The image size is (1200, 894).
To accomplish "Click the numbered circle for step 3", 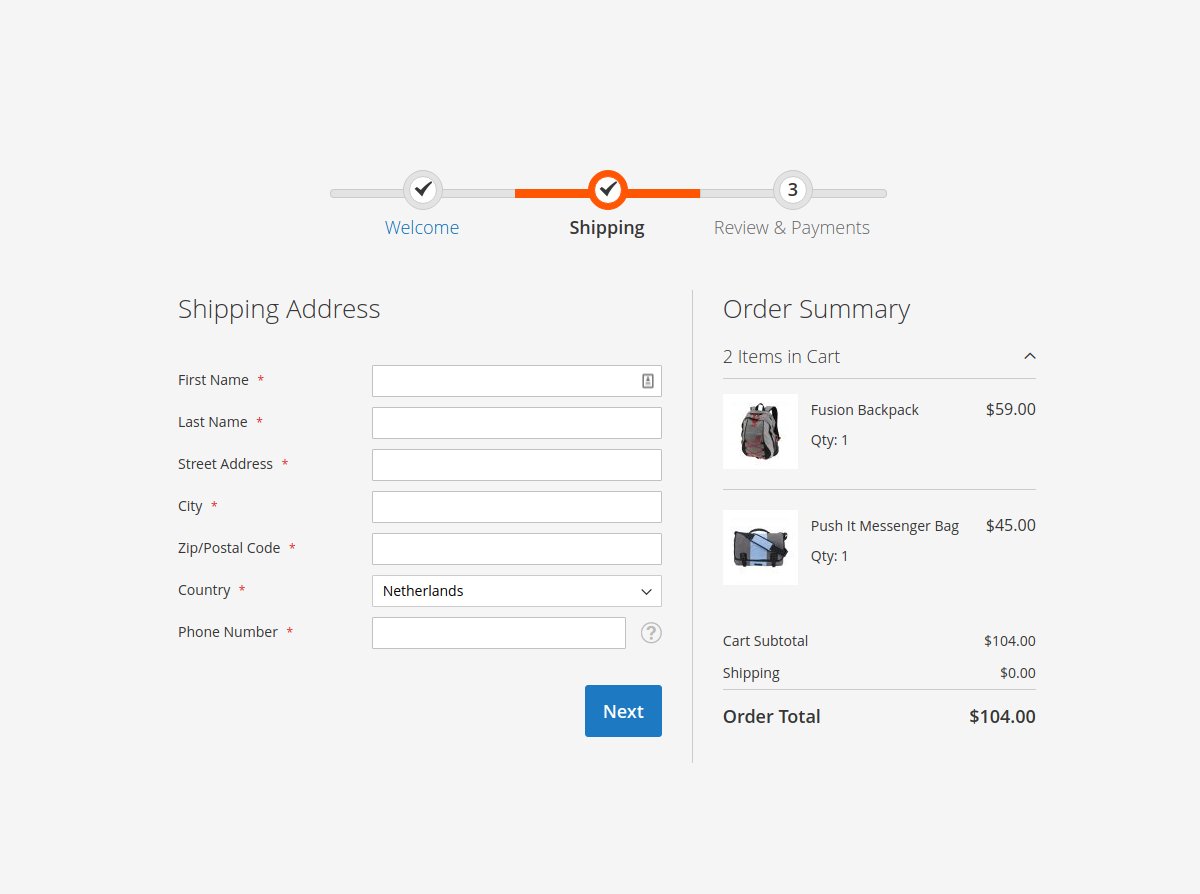I will pyautogui.click(x=792, y=190).
